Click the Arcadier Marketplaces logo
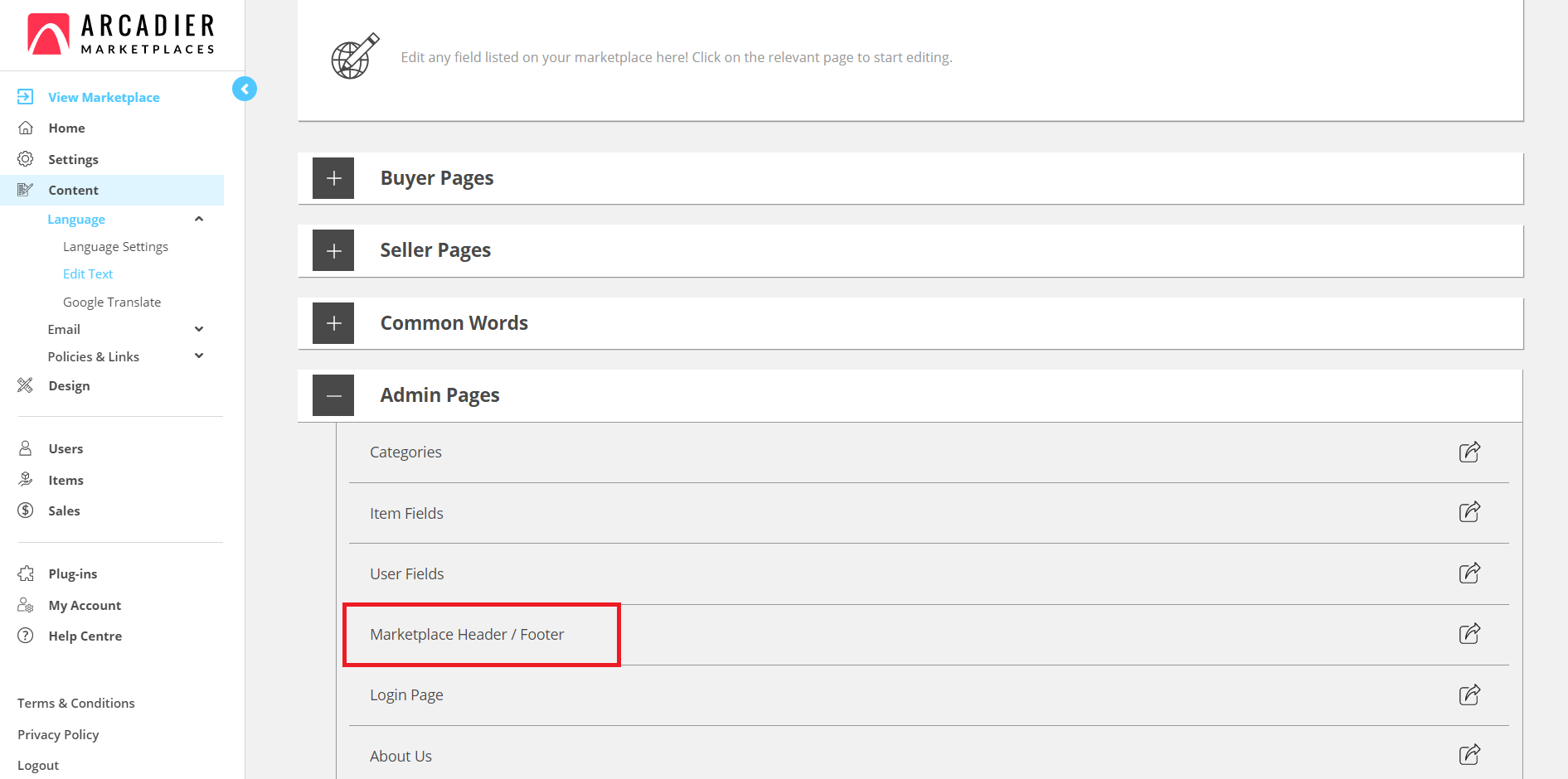 pyautogui.click(x=121, y=34)
